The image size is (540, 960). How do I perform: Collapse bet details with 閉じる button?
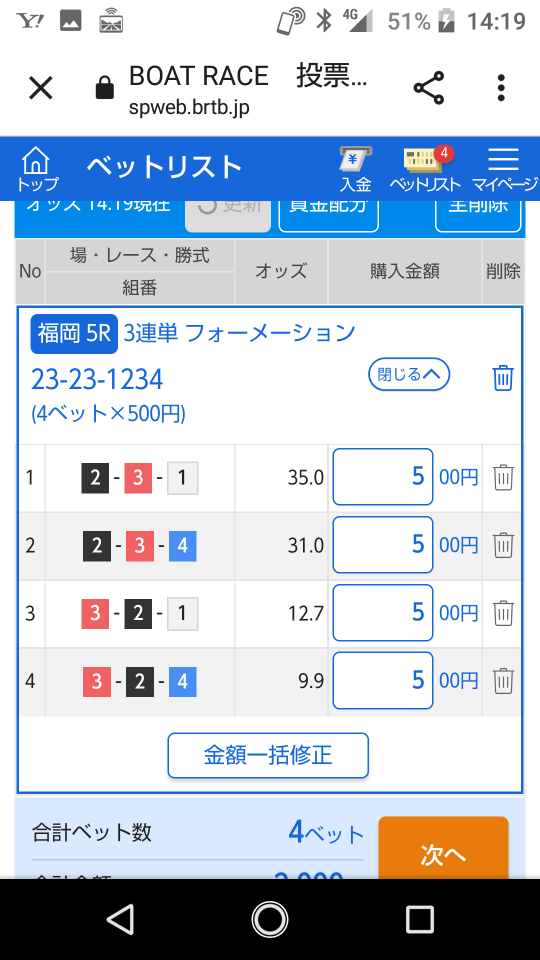409,374
